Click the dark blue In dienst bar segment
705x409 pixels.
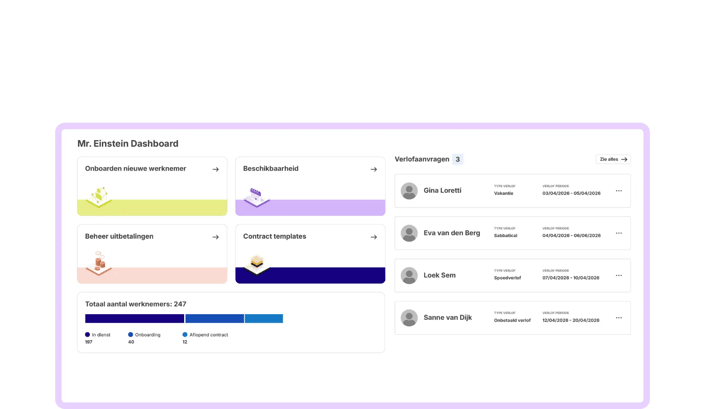134,319
